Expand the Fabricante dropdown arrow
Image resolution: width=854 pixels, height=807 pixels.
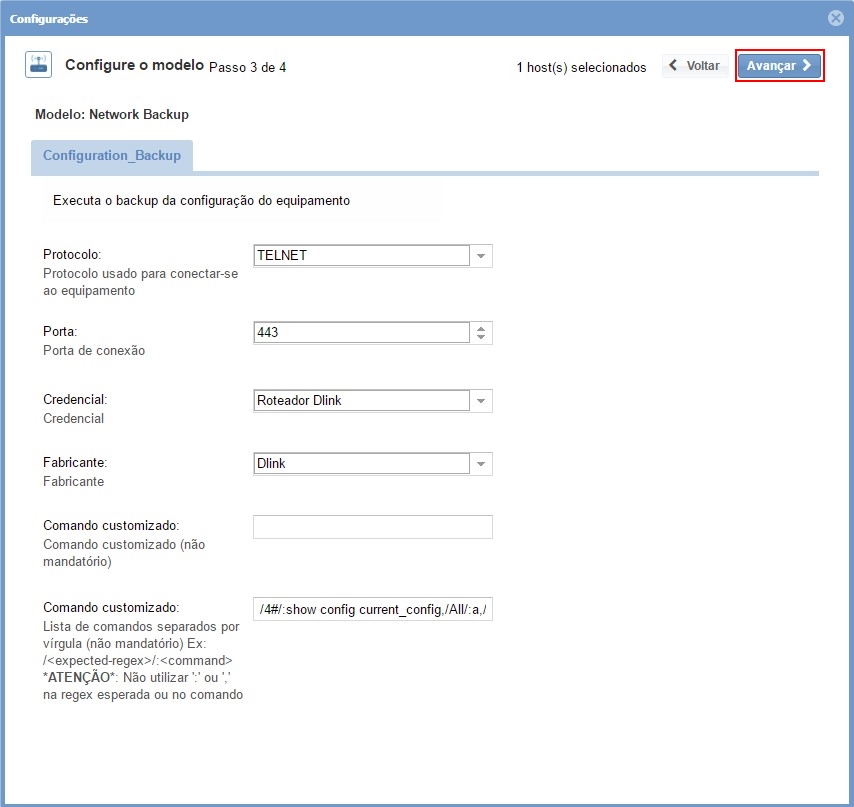coord(481,464)
